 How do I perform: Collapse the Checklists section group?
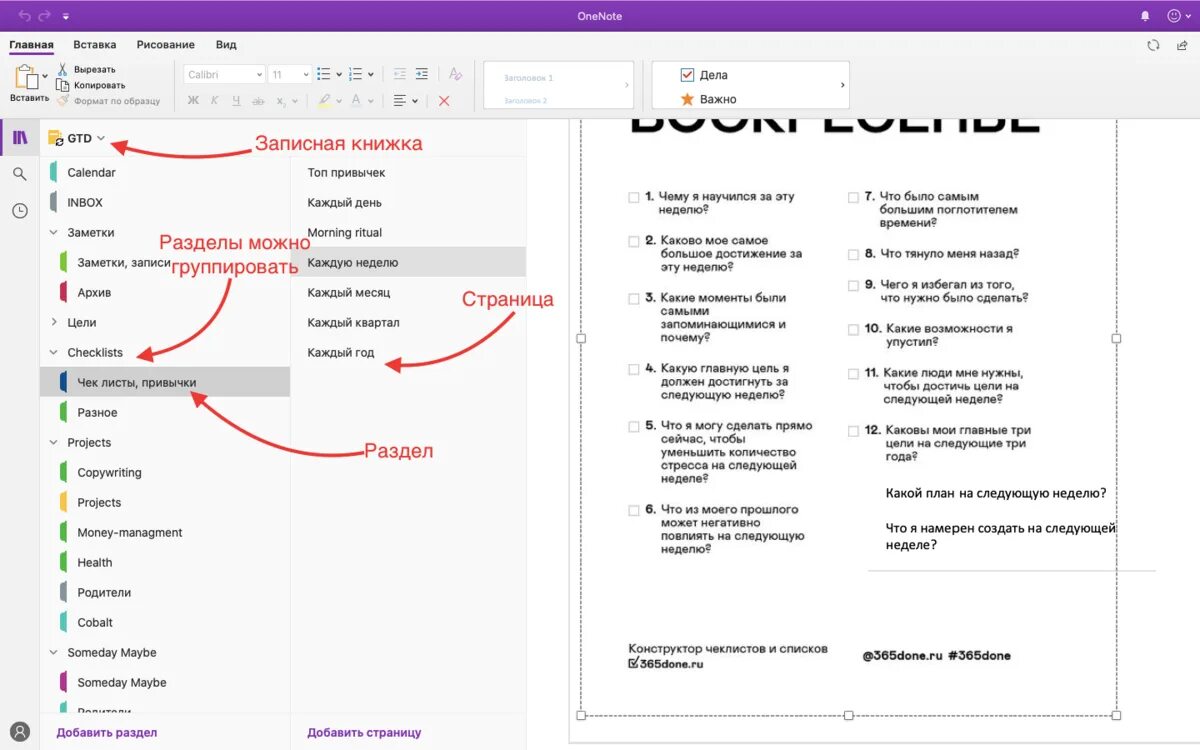point(54,352)
